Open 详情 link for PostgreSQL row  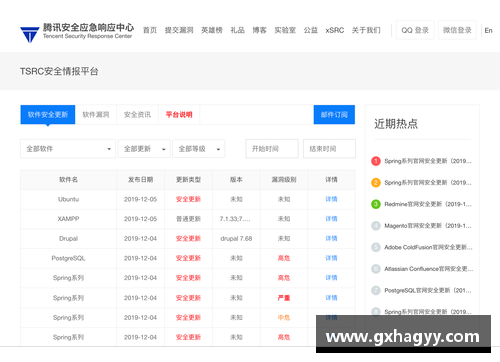[x=331, y=258]
